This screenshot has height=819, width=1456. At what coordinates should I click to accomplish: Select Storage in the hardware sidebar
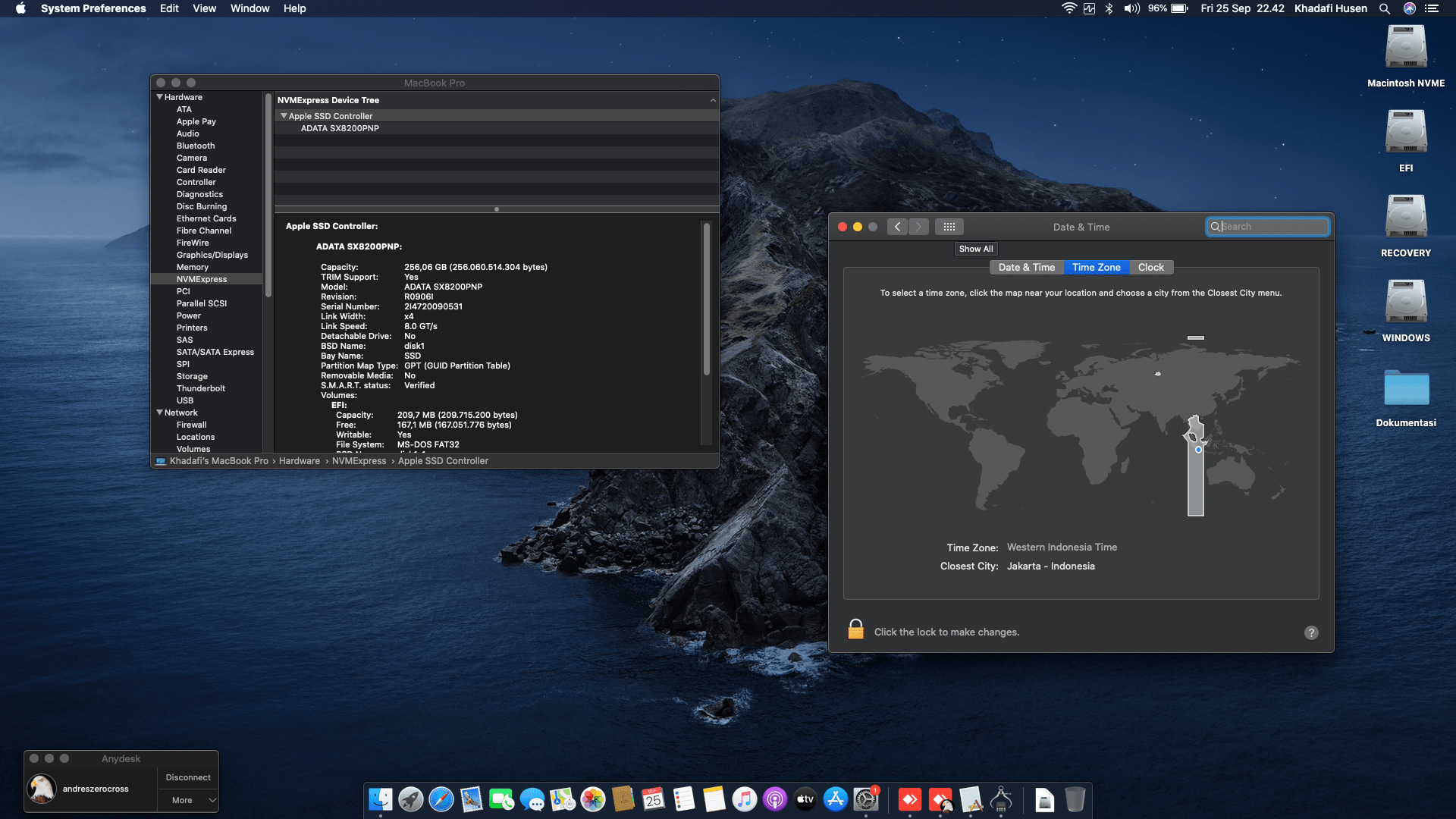tap(192, 376)
